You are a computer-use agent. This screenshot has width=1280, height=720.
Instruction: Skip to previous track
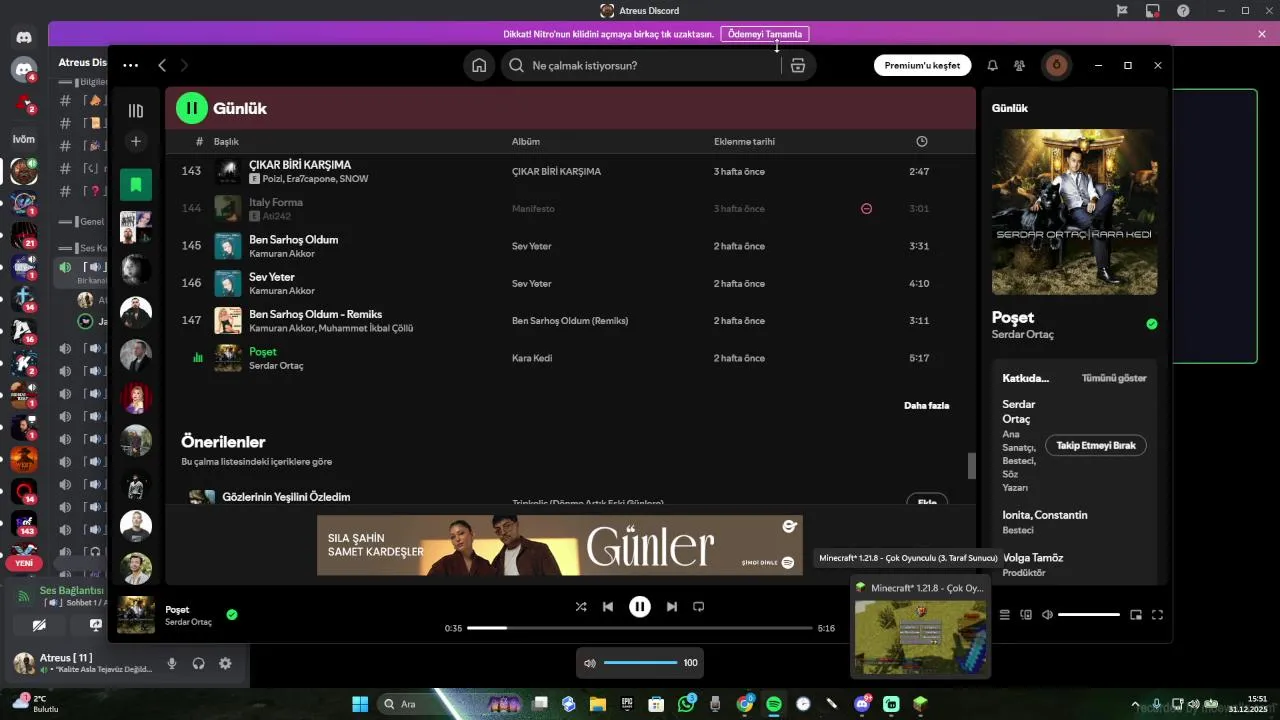click(608, 606)
